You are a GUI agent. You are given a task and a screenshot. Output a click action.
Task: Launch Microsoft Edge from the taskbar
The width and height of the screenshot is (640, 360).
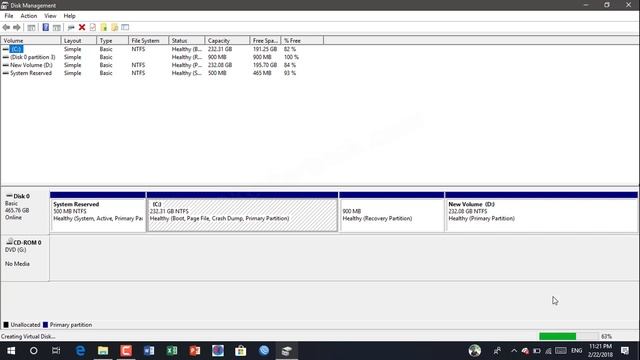point(80,351)
